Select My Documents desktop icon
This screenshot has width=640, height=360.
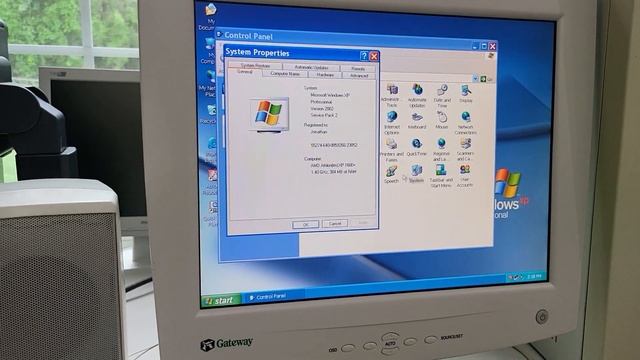(x=209, y=17)
